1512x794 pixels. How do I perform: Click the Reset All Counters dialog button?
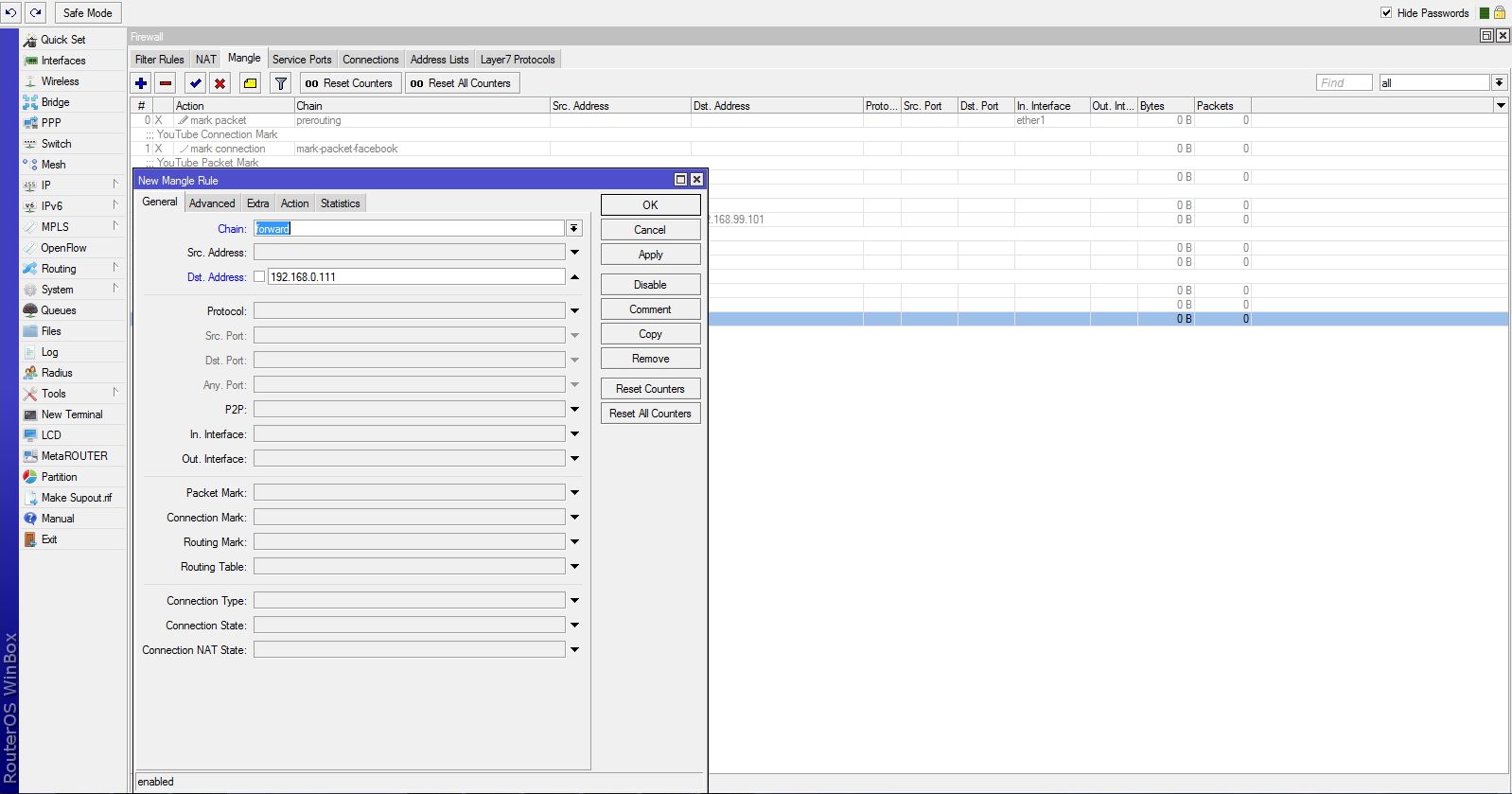[x=650, y=414]
